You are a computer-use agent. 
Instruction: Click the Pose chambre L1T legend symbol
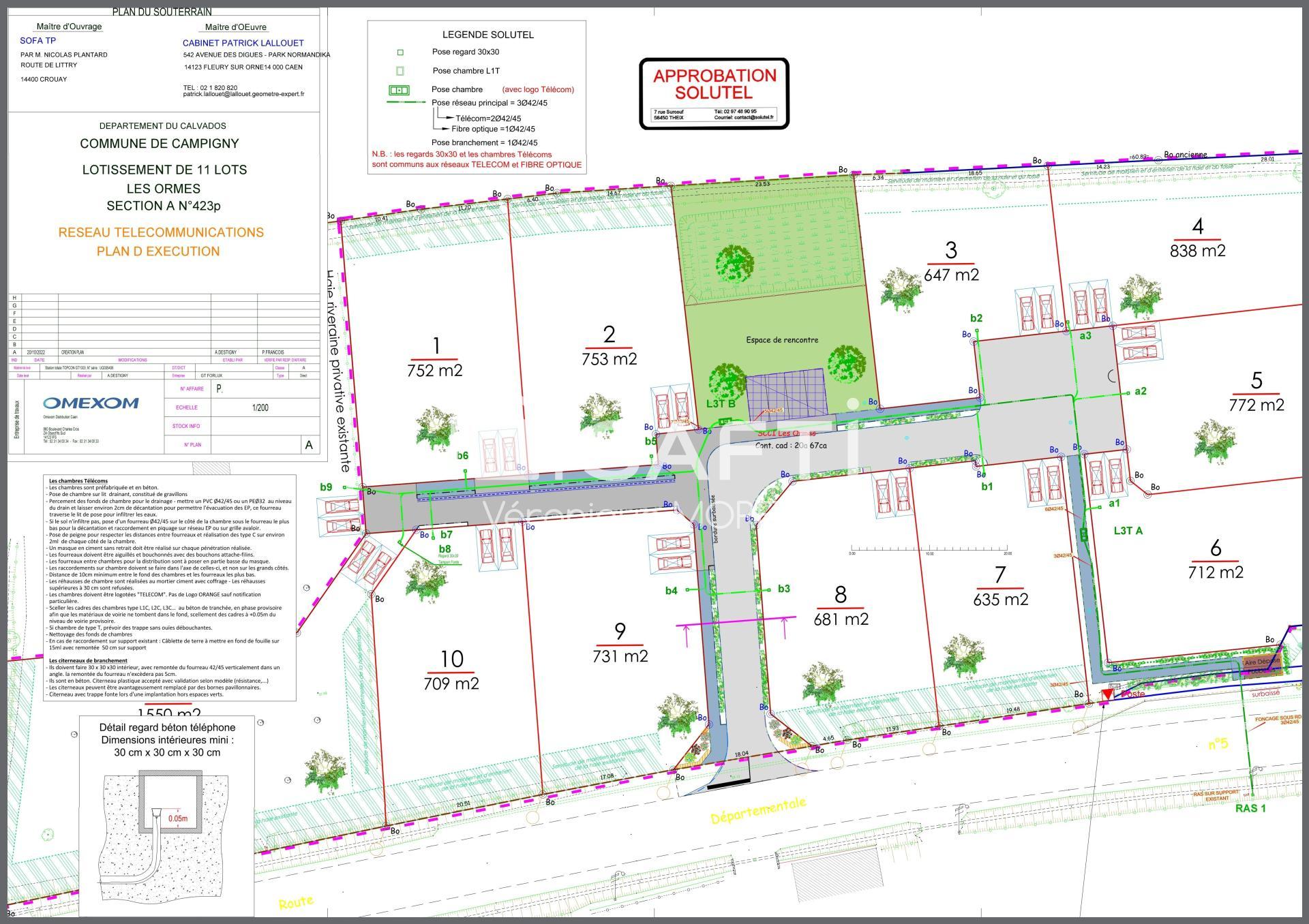tap(400, 71)
